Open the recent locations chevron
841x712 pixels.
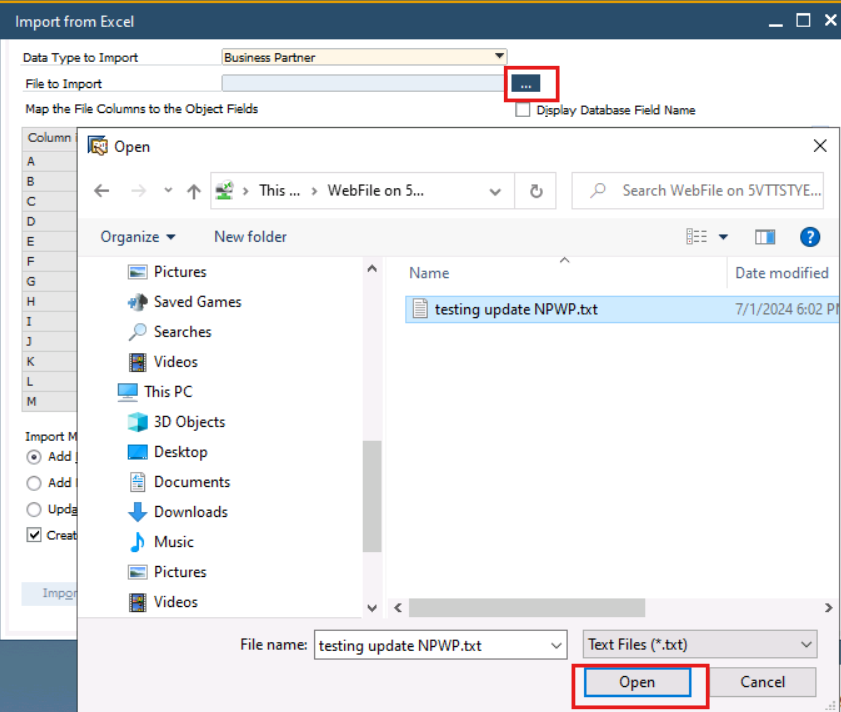pyautogui.click(x=168, y=190)
